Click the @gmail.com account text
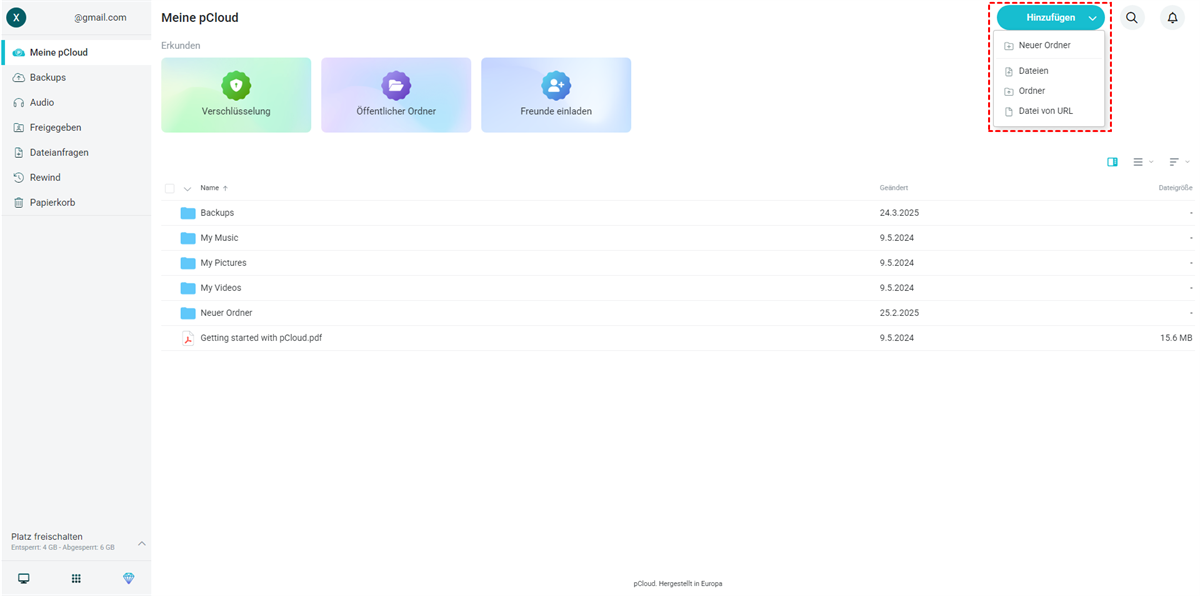Viewport: 1200px width, 596px height. (100, 17)
